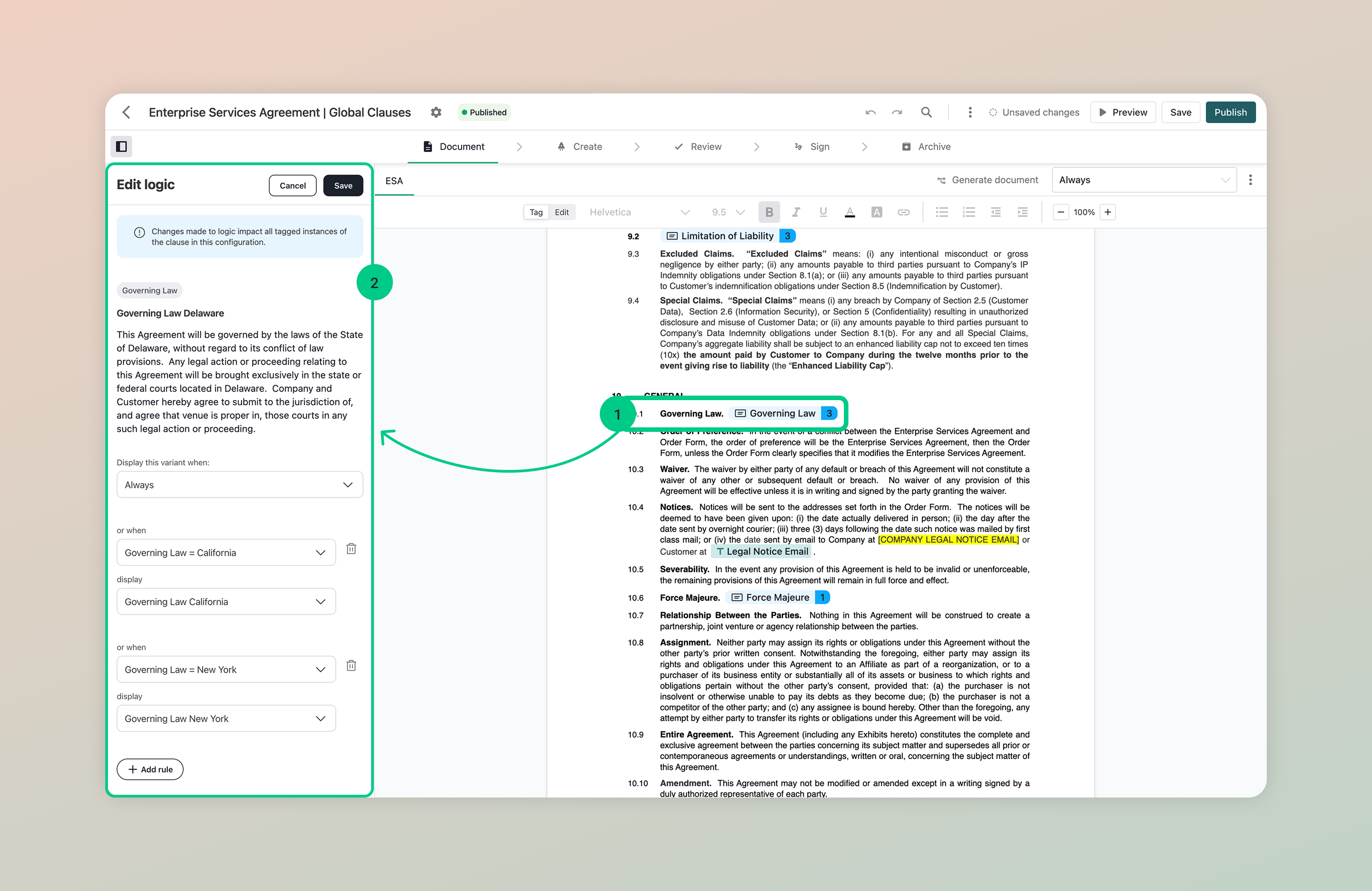
Task: Switch to the Document stage tab
Action: coord(453,147)
